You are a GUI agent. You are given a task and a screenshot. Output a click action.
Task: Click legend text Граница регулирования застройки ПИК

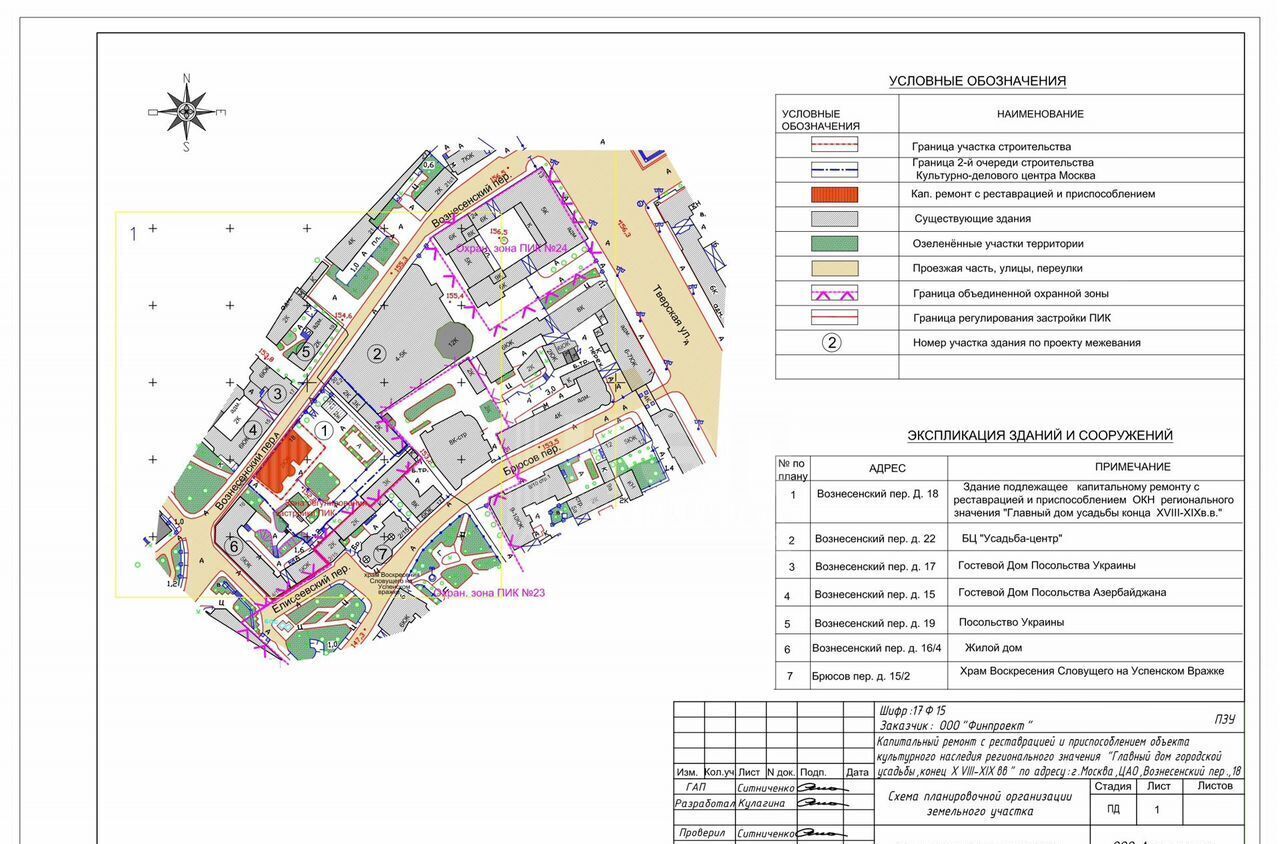coord(1012,318)
